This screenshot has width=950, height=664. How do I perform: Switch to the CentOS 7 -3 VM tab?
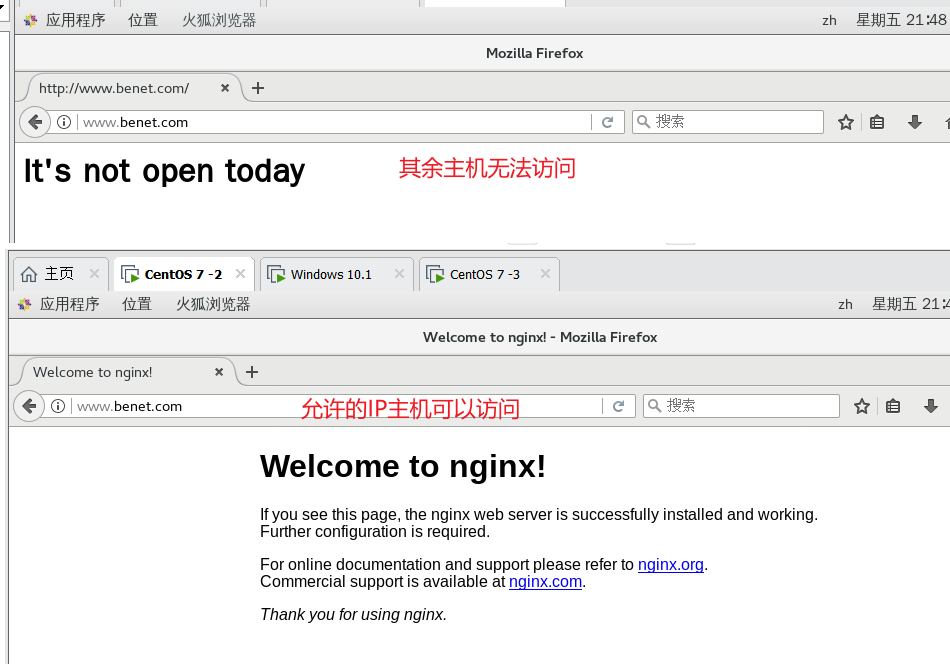click(488, 274)
